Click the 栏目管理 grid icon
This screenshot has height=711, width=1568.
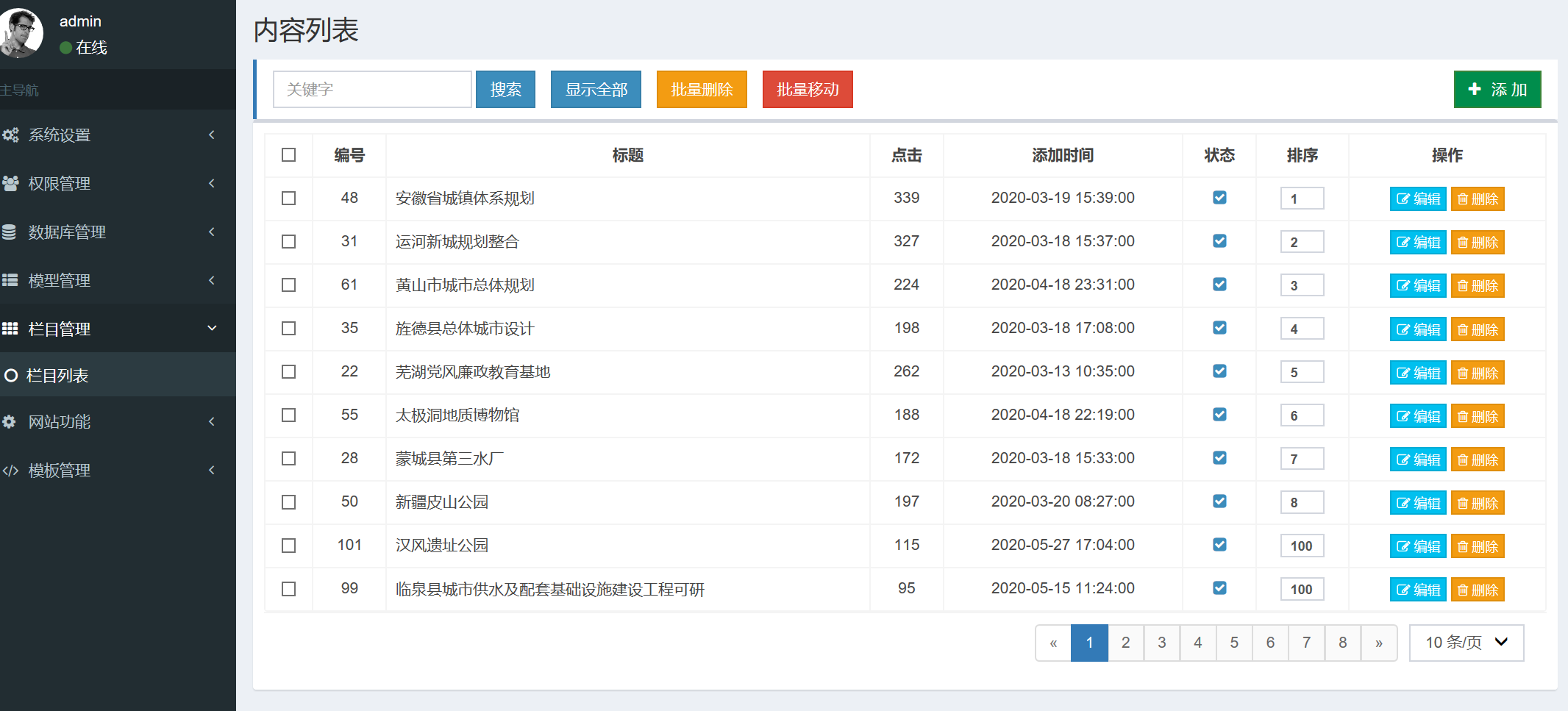click(x=10, y=329)
